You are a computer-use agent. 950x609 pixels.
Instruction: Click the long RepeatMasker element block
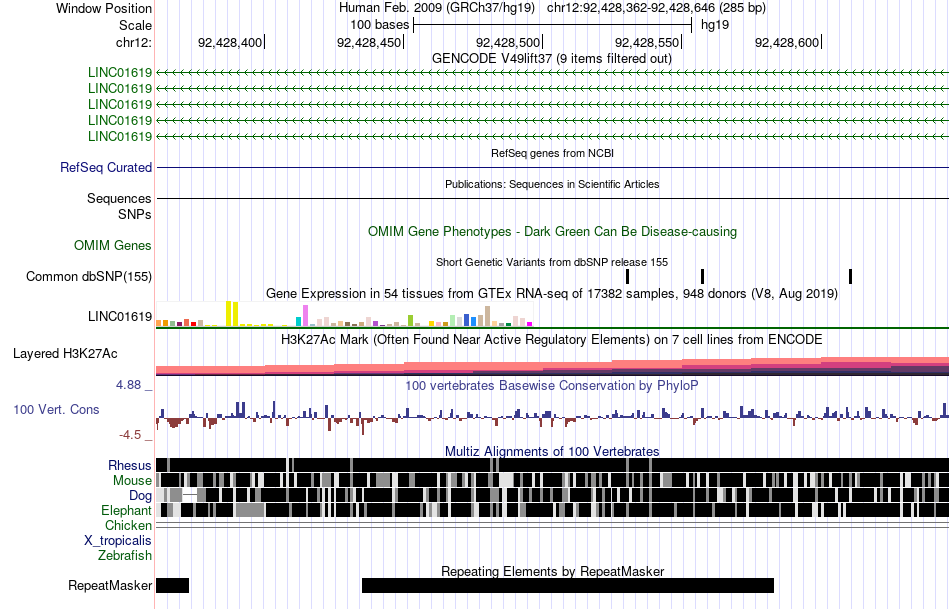pyautogui.click(x=568, y=585)
